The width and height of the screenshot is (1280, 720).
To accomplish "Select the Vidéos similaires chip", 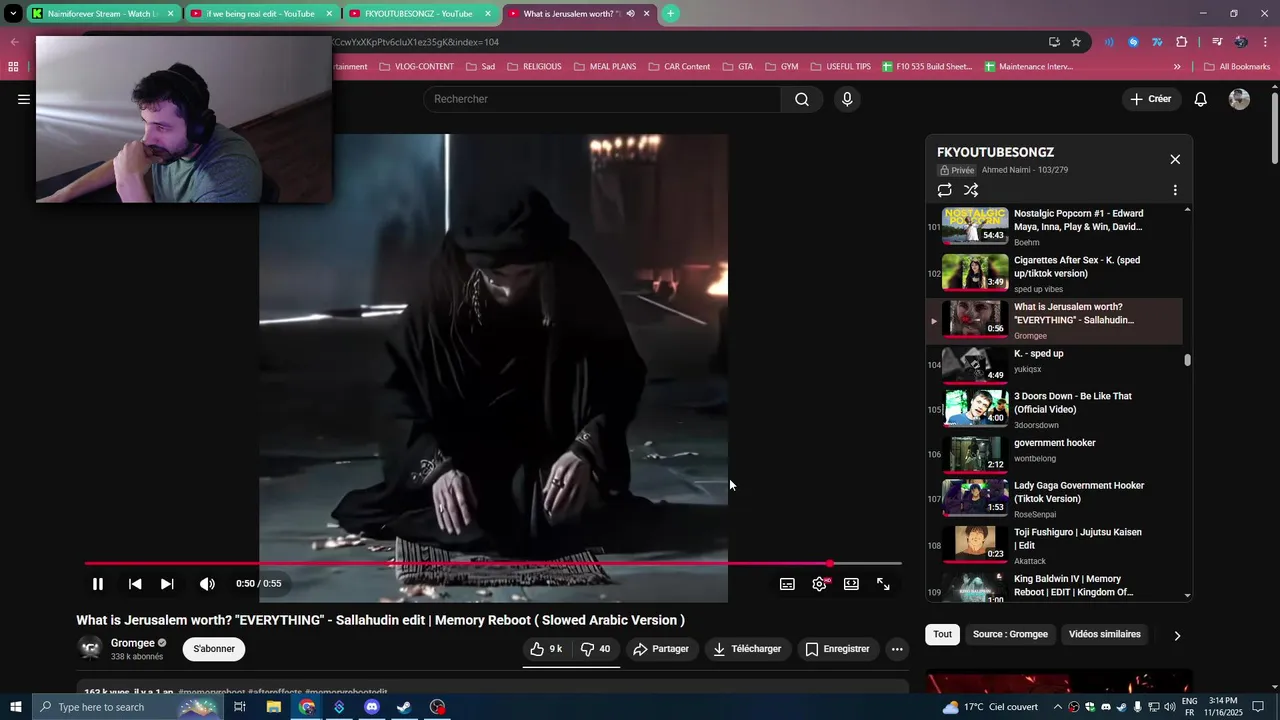I will [1104, 634].
